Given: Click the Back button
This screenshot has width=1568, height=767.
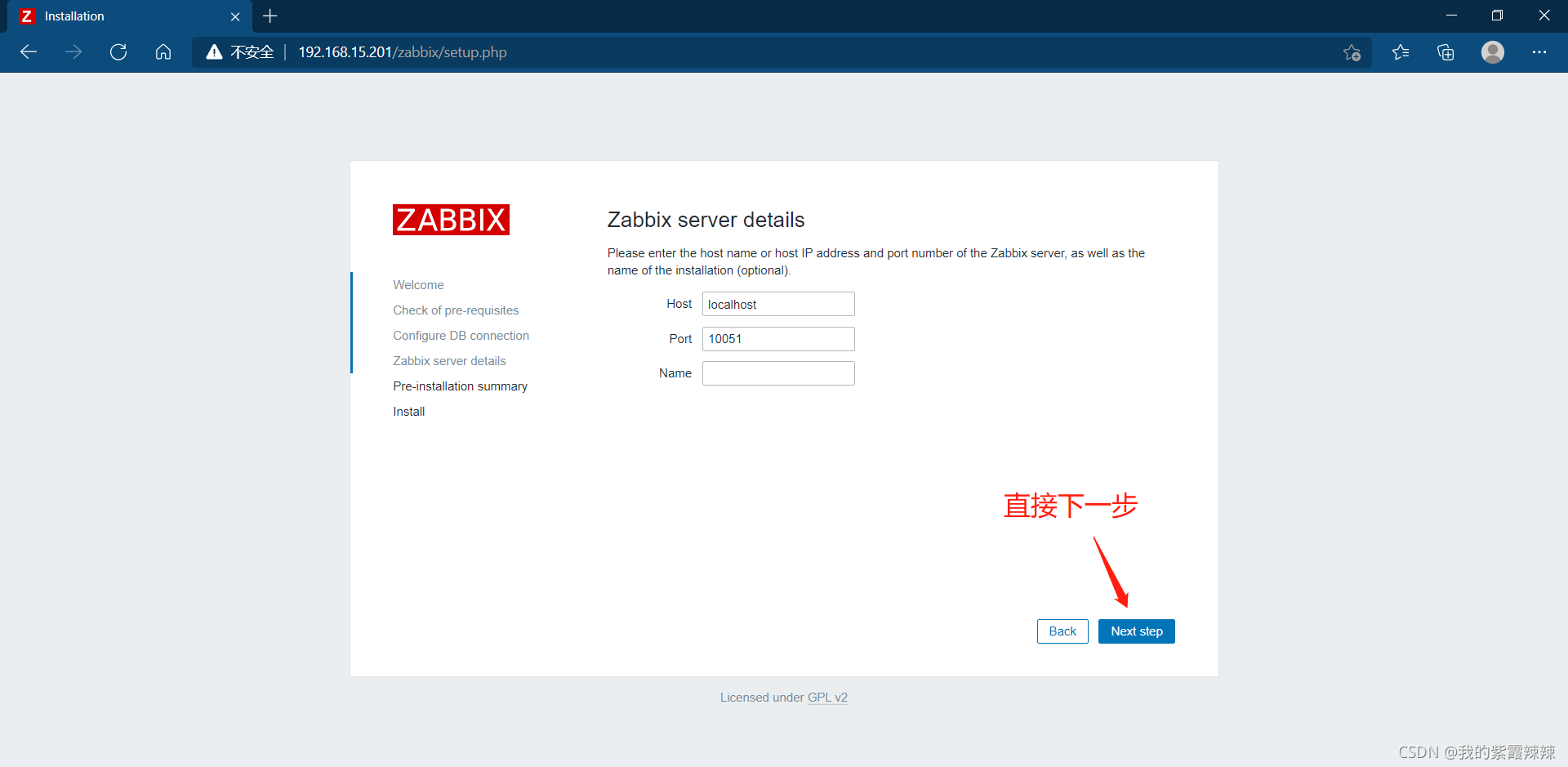Looking at the screenshot, I should [1062, 631].
